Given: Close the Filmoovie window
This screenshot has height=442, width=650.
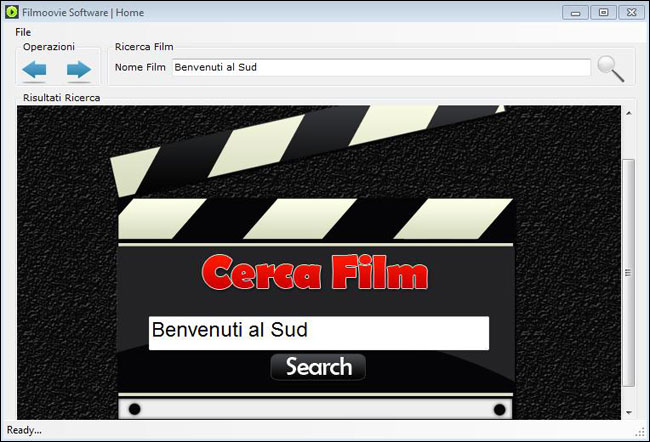Looking at the screenshot, I should tap(631, 12).
